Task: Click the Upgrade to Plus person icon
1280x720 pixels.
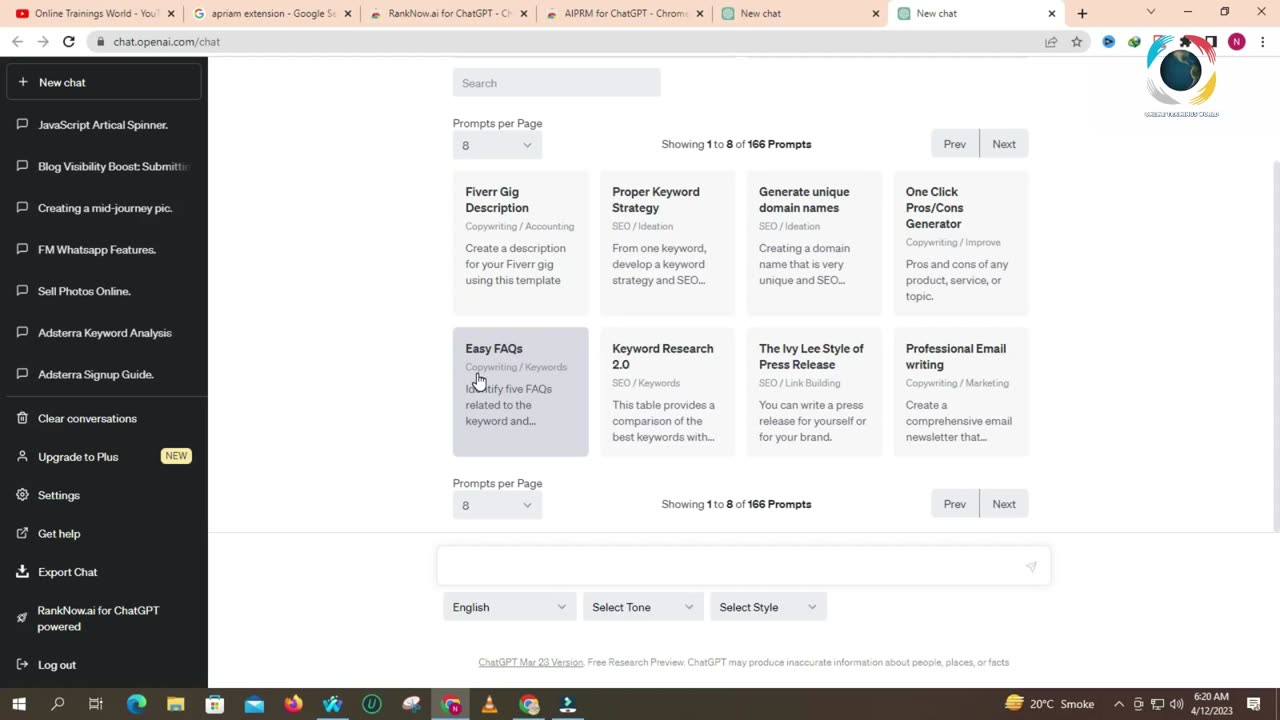Action: click(x=22, y=456)
